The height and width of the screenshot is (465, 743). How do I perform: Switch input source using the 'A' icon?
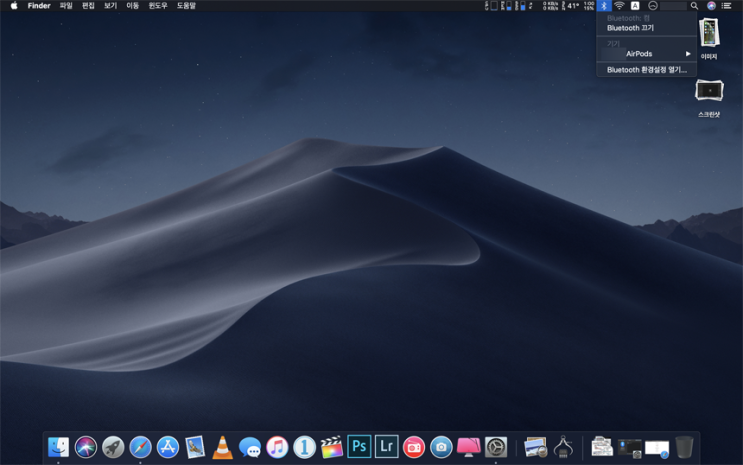click(635, 6)
